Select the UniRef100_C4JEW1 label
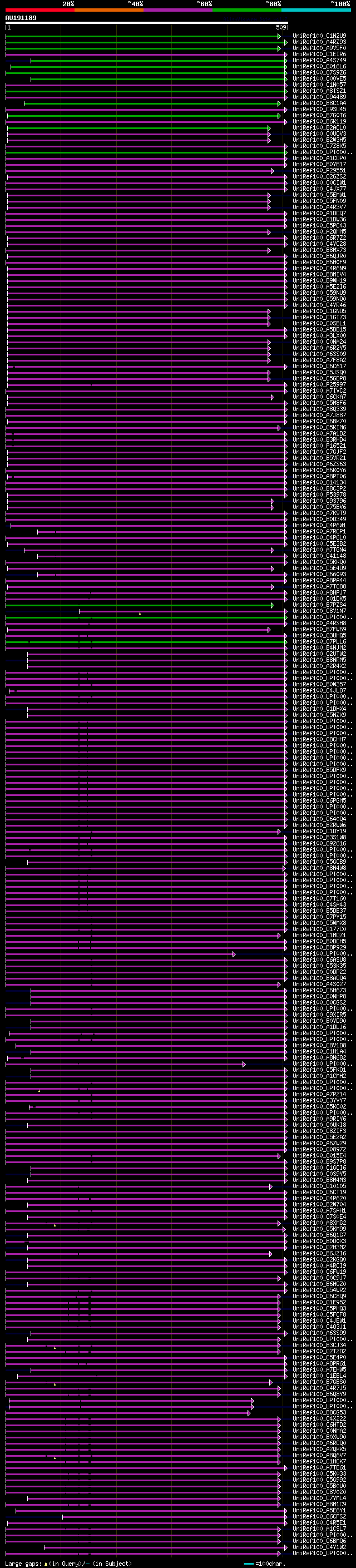Image resolution: width=356 pixels, height=1568 pixels. tap(319, 1320)
